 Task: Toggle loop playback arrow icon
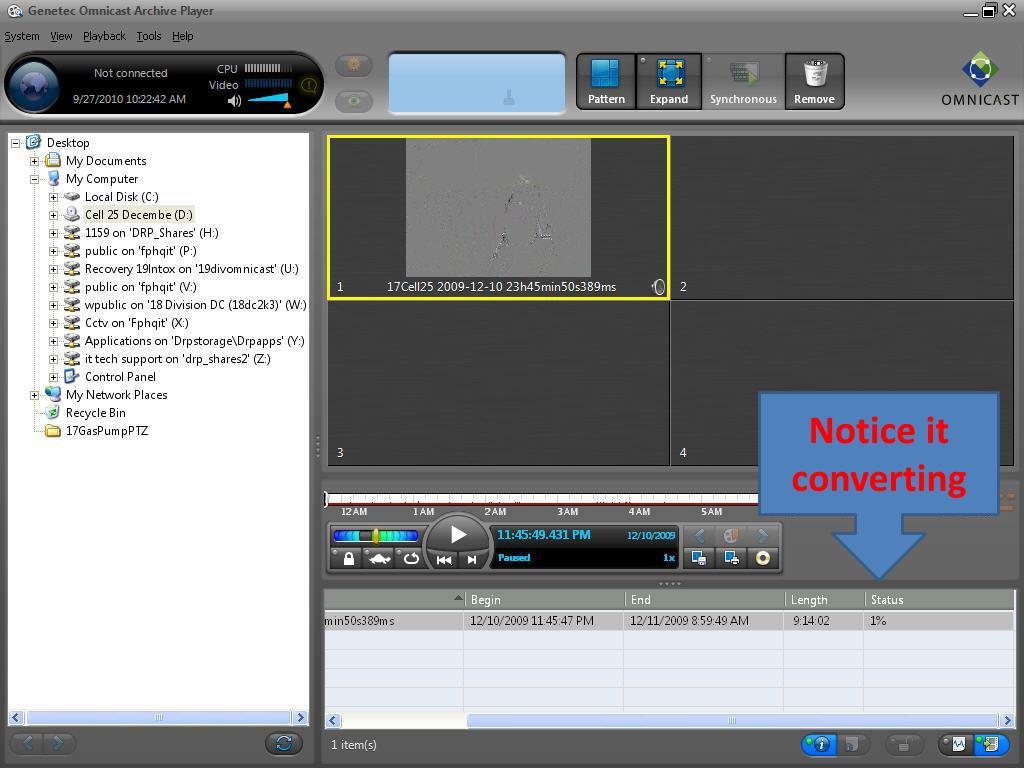(x=411, y=559)
